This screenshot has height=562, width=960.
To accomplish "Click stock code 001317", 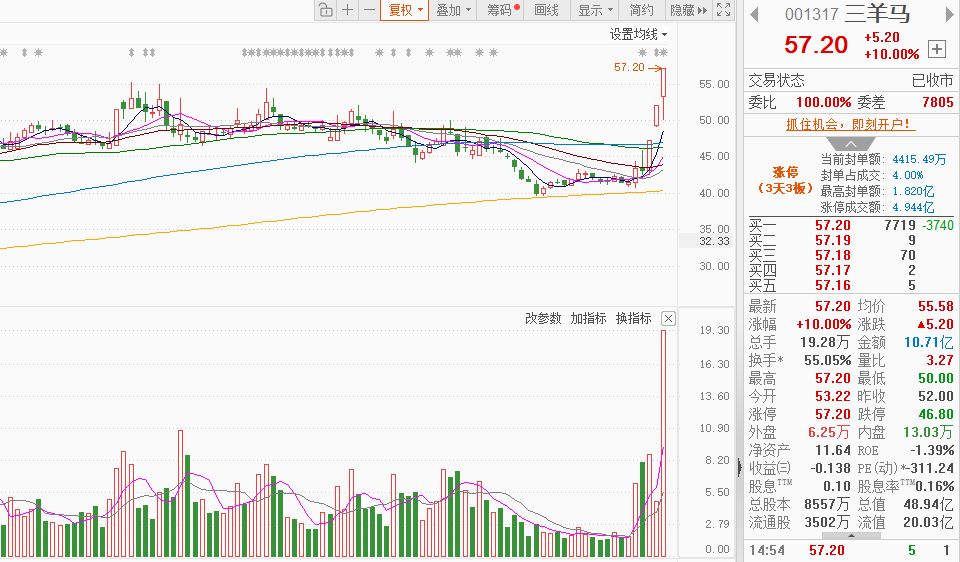I will point(811,14).
